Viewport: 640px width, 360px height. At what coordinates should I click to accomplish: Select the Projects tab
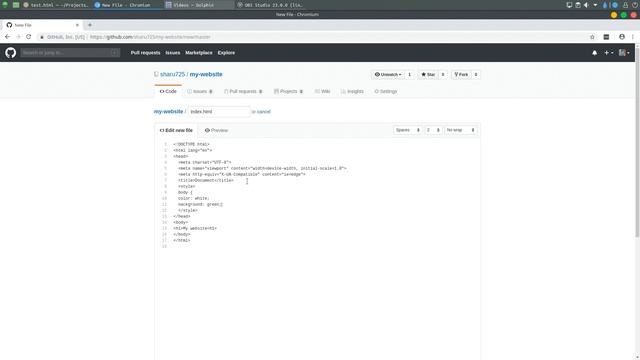[289, 91]
